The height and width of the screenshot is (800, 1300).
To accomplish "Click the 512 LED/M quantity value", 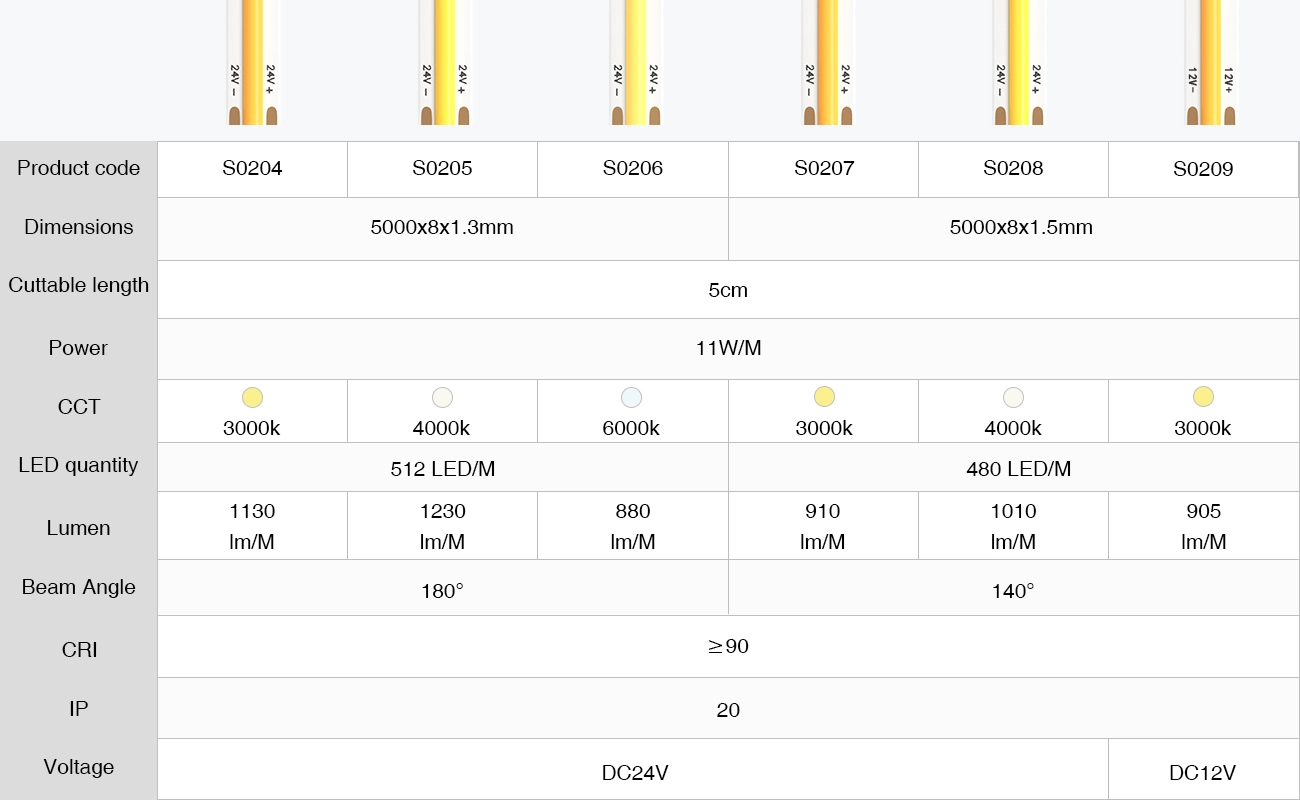I will pyautogui.click(x=442, y=469).
